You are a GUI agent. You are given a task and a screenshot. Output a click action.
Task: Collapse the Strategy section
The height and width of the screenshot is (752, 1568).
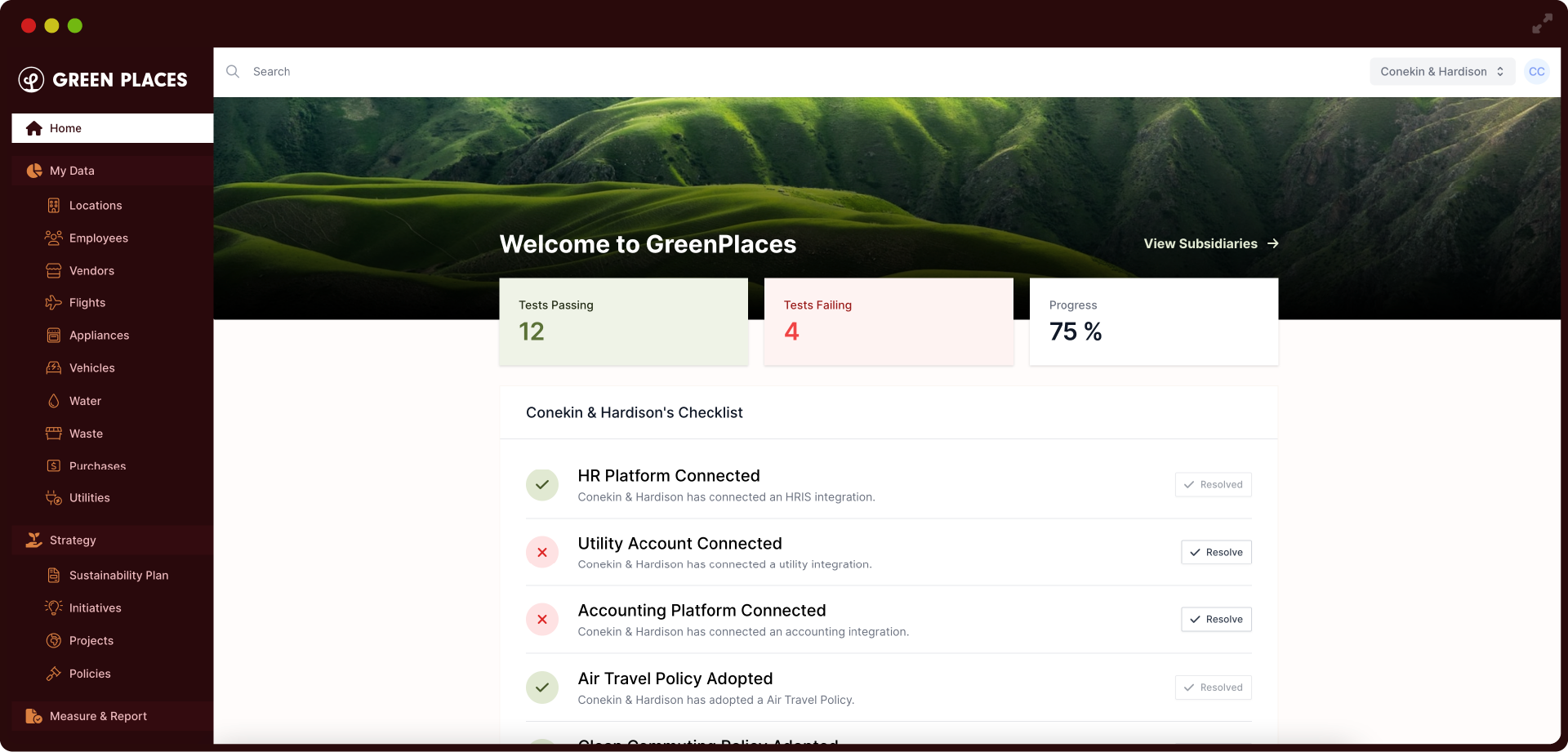[x=113, y=541]
